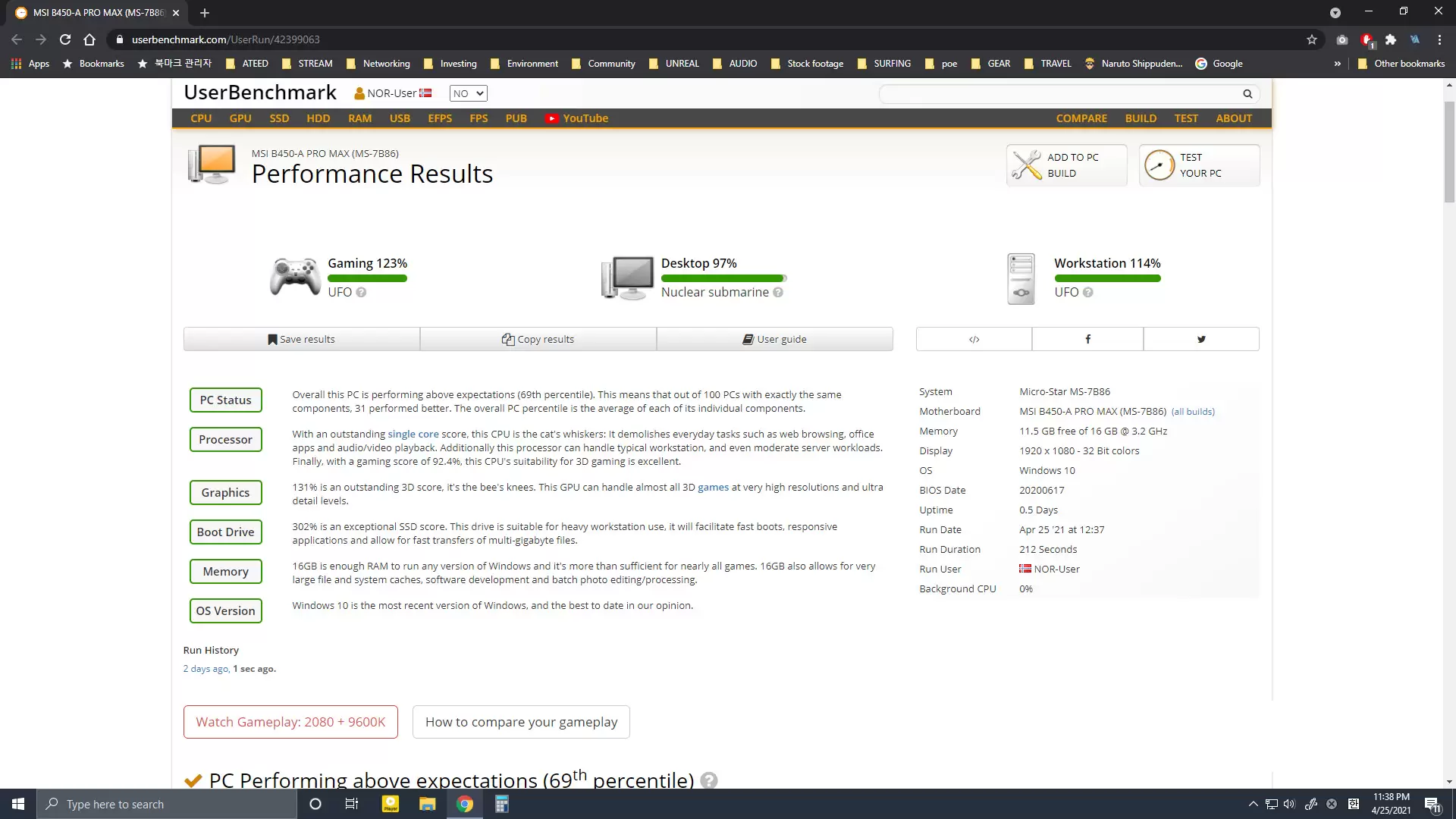The height and width of the screenshot is (819, 1456).
Task: Open the Chrome extensions puzzle icon
Action: click(1391, 39)
